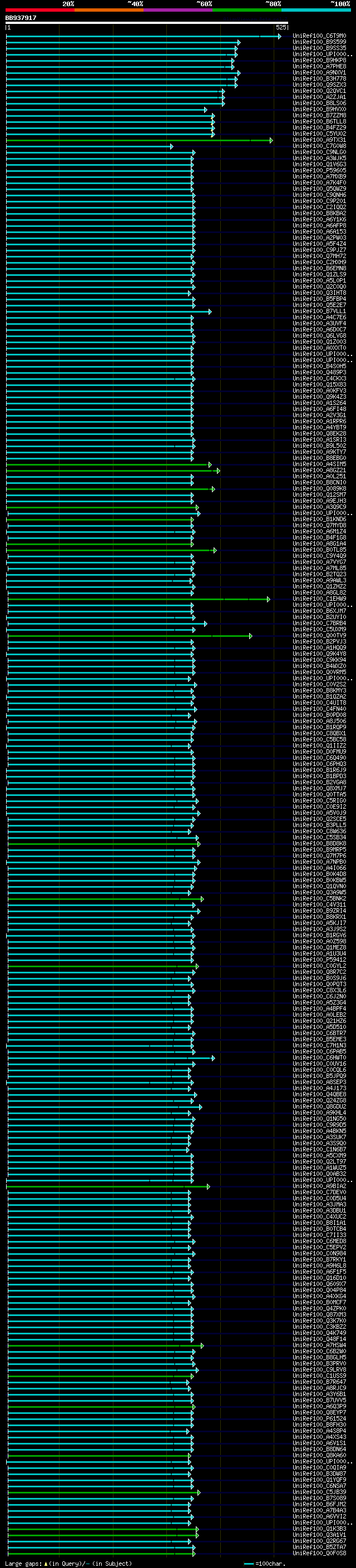Click hit label UniRef100_B4S0H5
The image size is (356, 1568).
(x=319, y=367)
